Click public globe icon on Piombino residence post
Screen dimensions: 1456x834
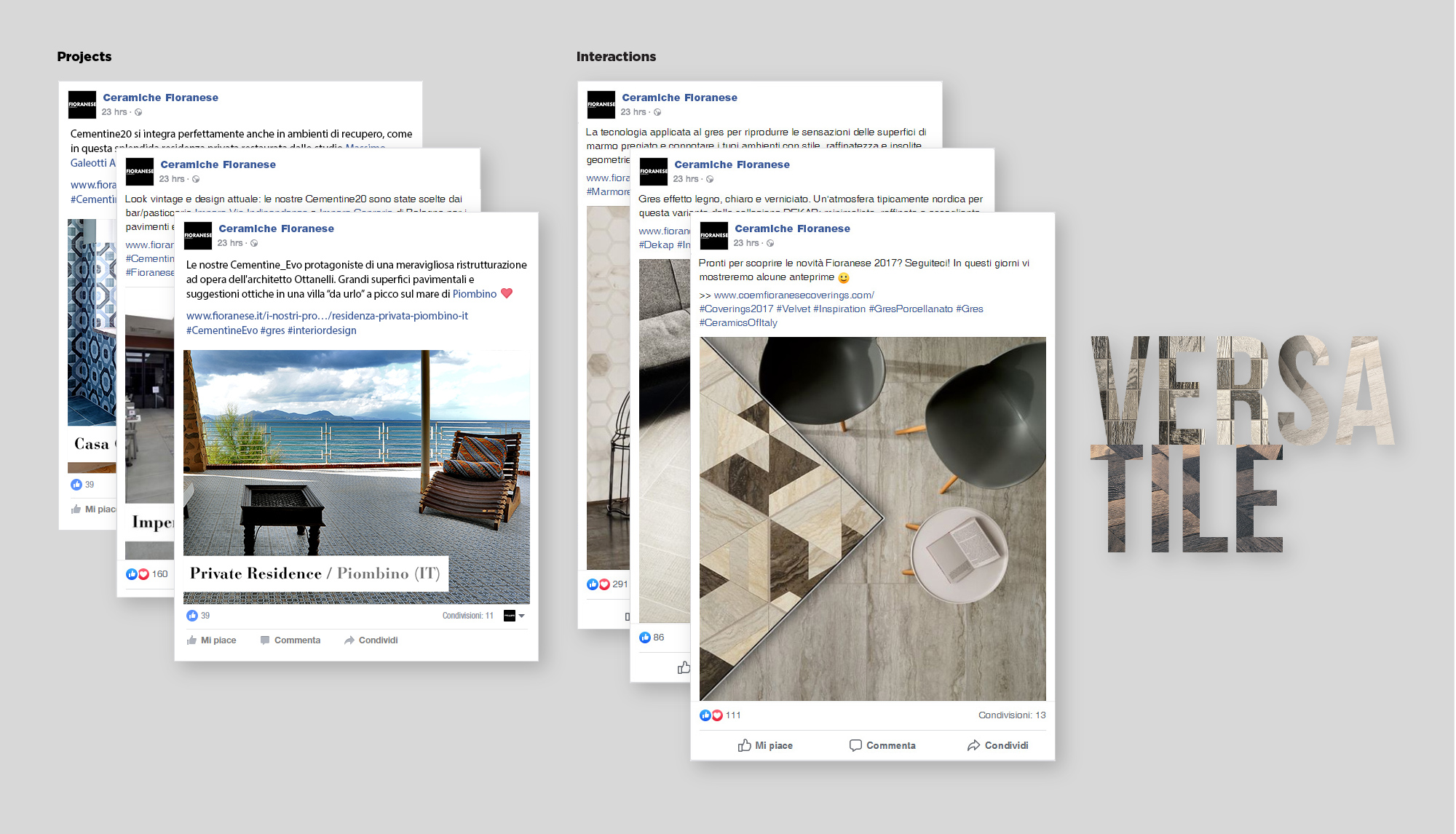254,243
